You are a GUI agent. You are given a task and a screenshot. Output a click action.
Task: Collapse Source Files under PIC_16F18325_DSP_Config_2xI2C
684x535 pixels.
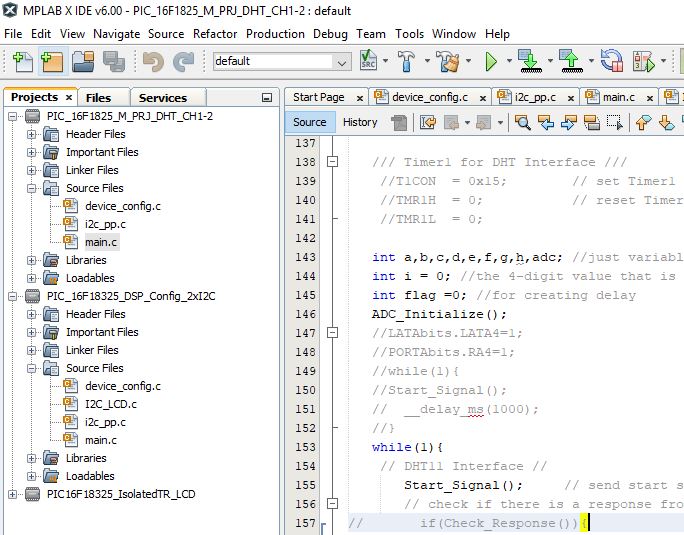31,368
